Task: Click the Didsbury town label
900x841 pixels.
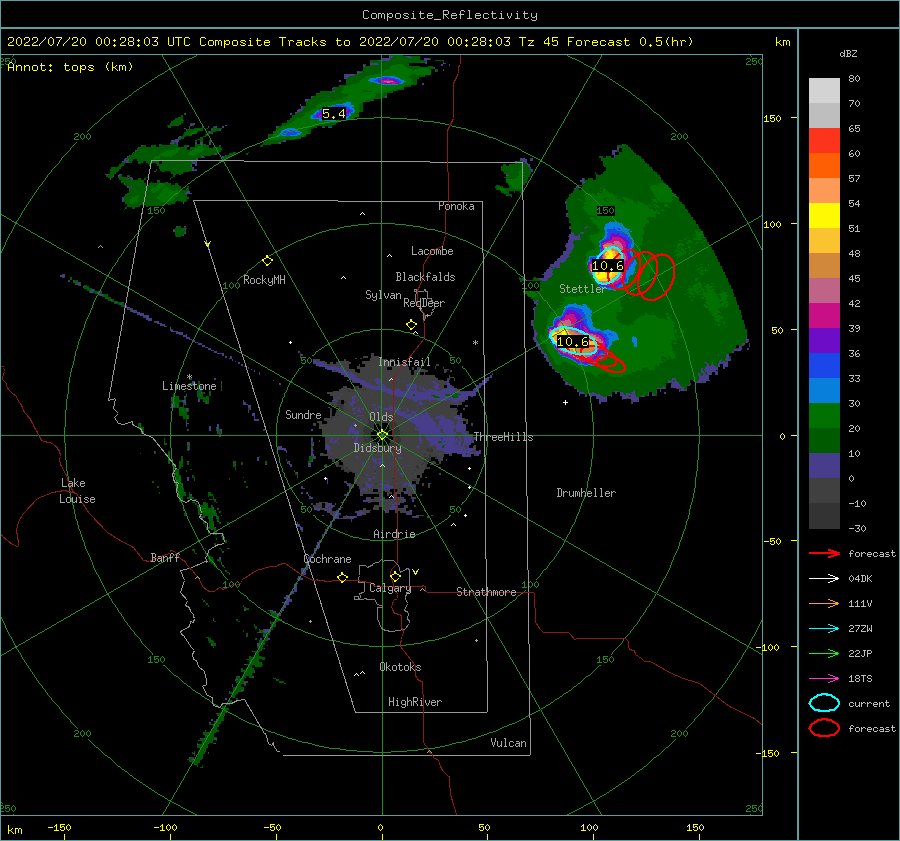Action: coord(378,448)
